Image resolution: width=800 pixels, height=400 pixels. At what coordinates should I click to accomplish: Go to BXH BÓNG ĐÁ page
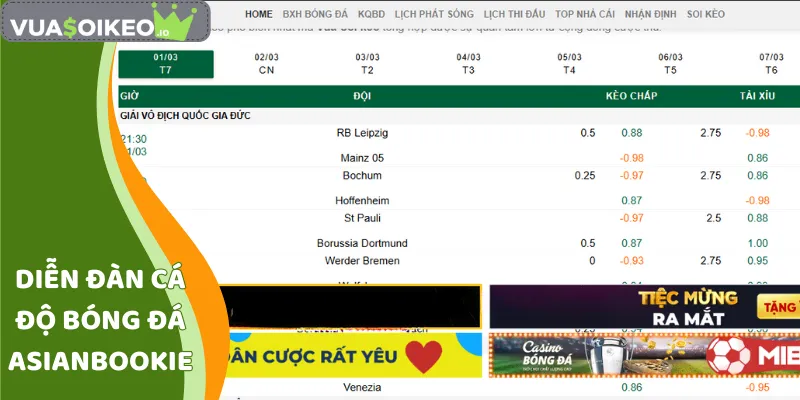314,15
